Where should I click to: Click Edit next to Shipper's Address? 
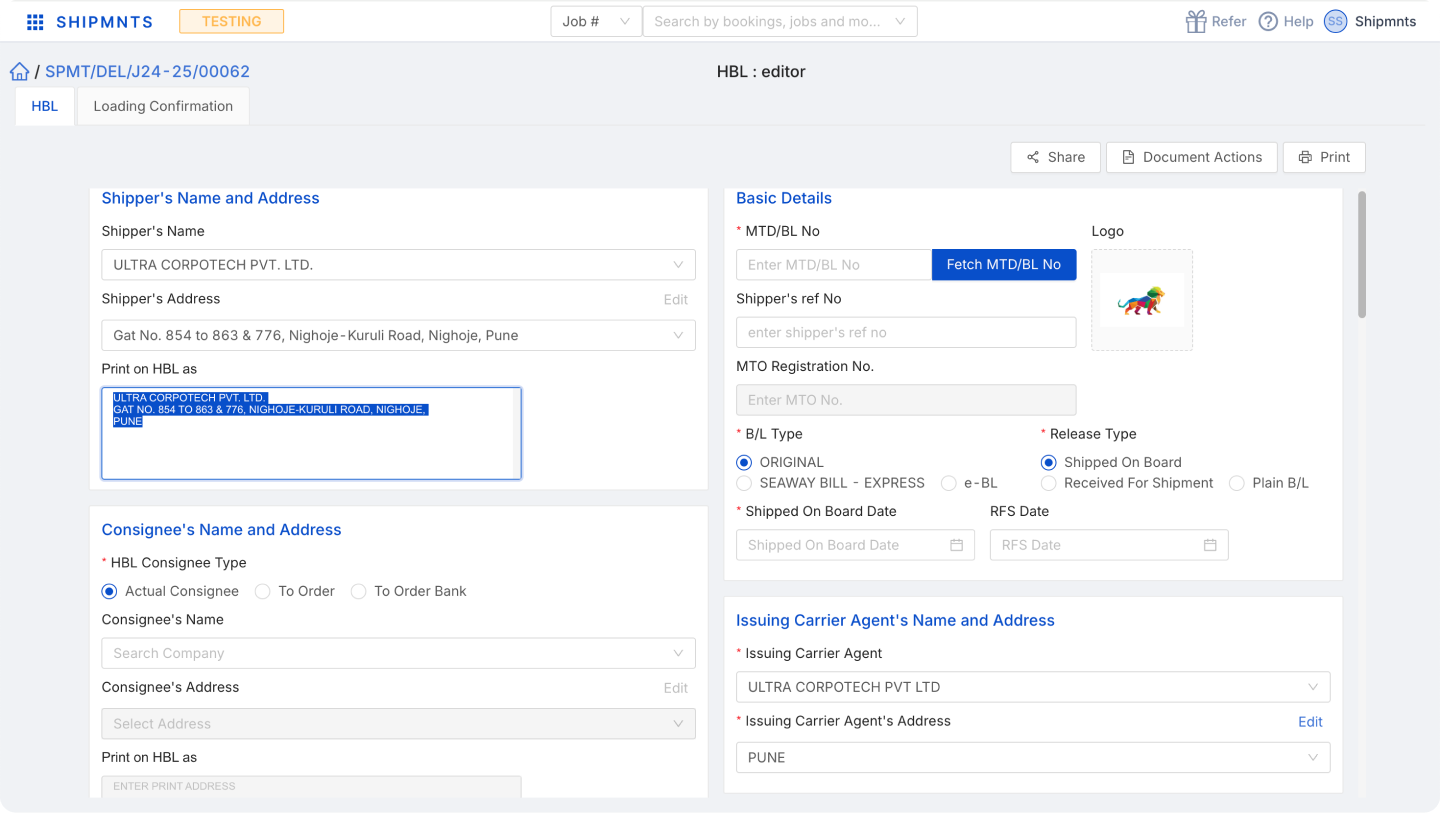(x=676, y=300)
